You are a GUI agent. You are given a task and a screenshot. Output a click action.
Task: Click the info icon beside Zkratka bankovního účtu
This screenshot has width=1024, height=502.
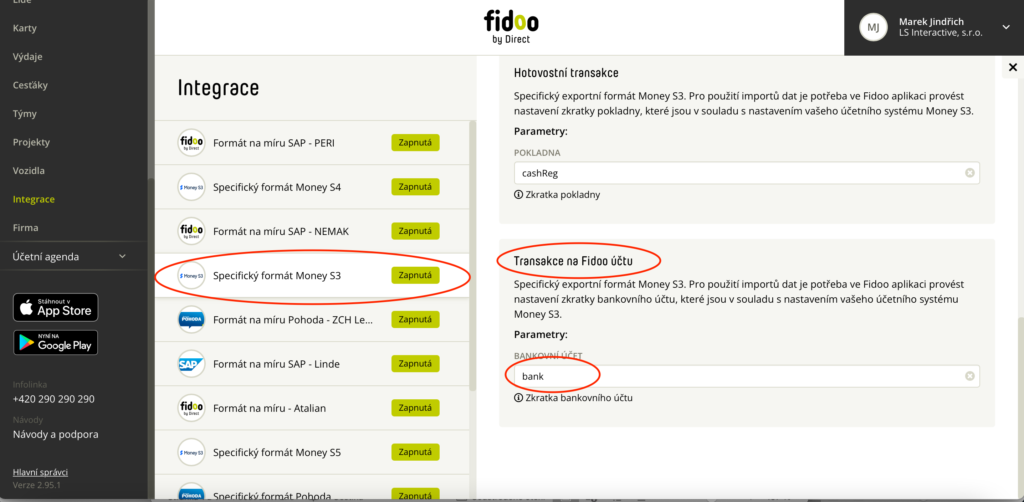[519, 398]
